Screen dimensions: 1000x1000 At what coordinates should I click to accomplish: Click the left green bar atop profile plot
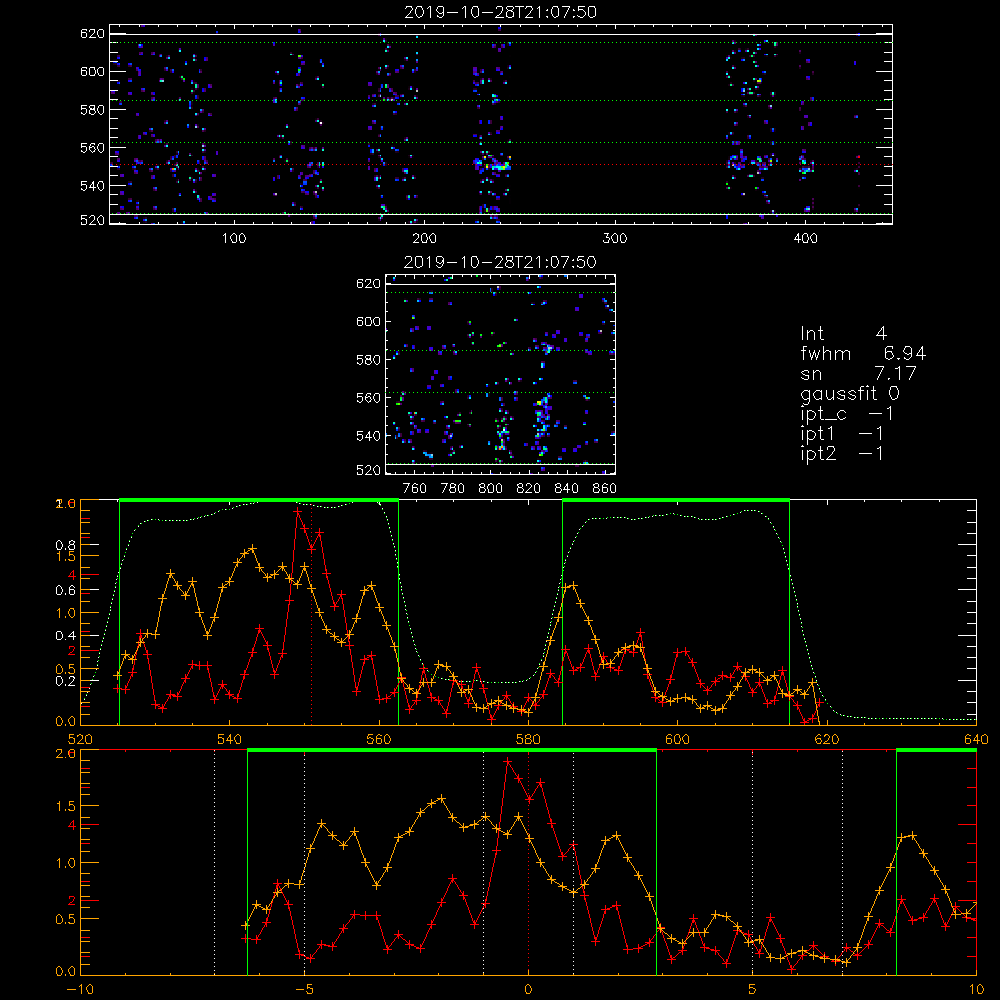pyautogui.click(x=259, y=501)
